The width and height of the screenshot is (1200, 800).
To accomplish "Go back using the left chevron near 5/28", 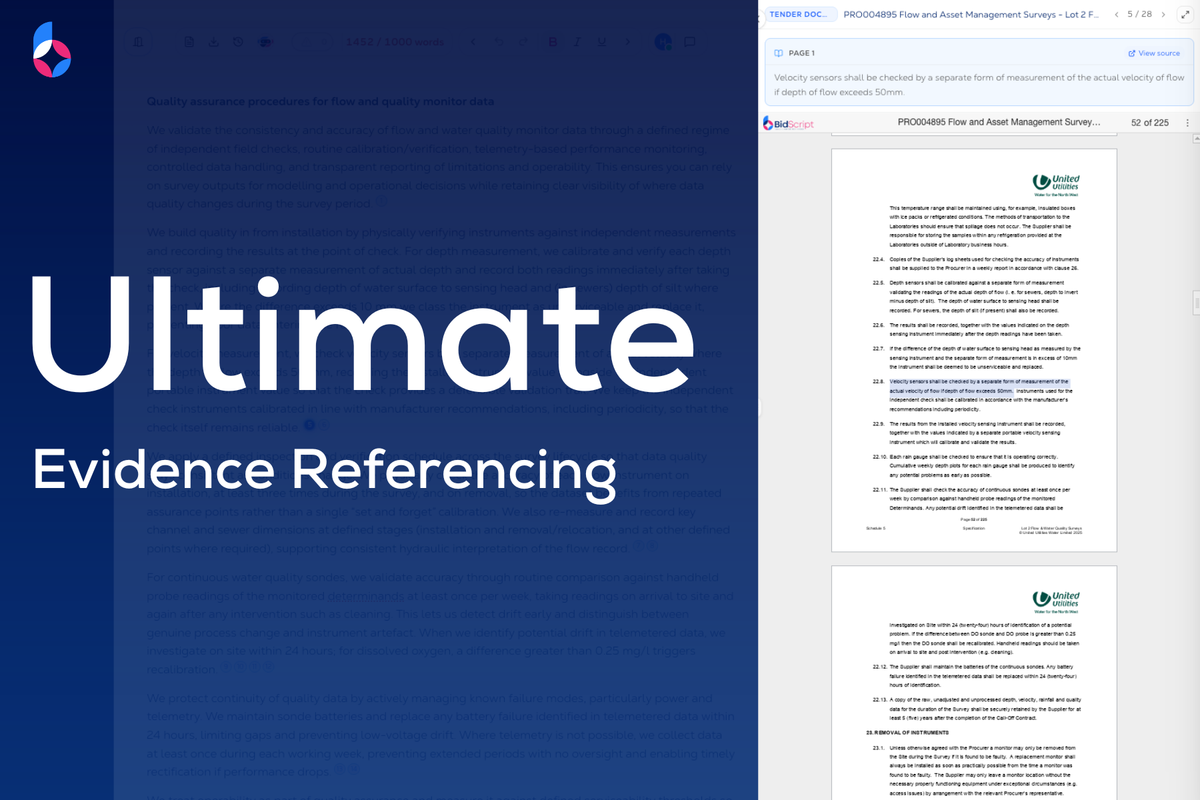I will 1116,15.
